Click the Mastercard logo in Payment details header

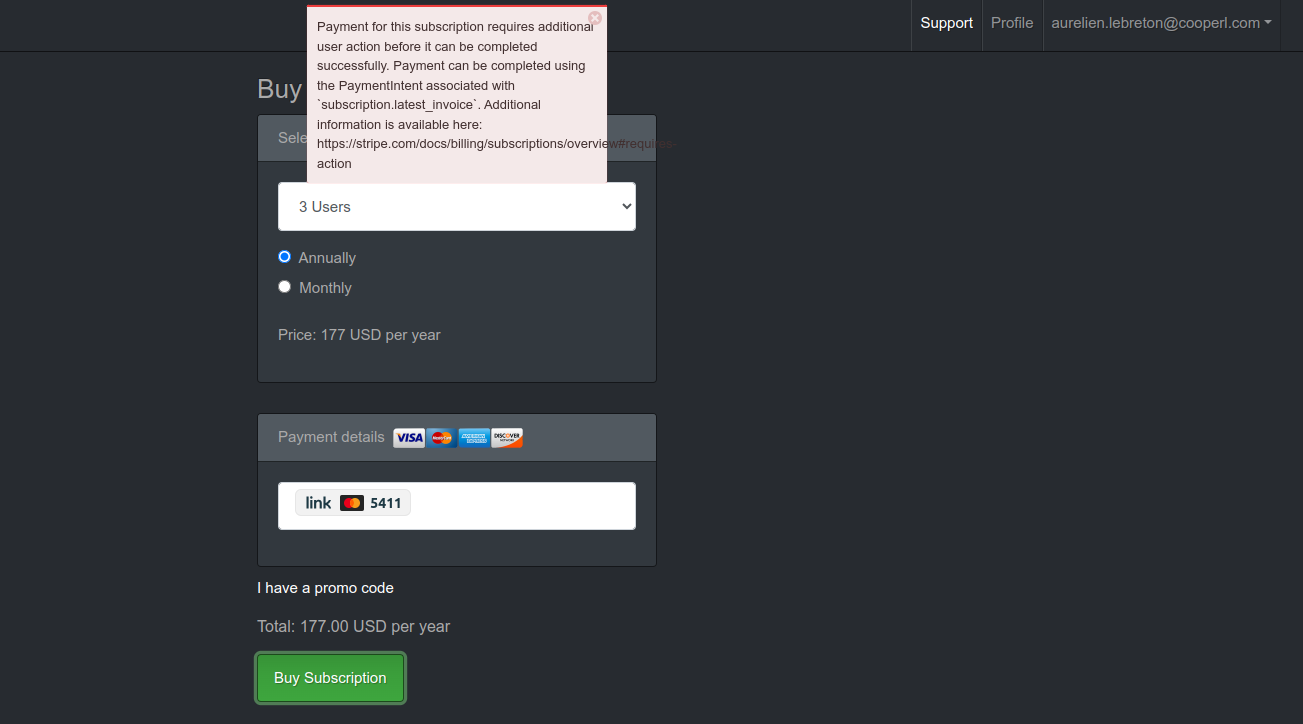(x=441, y=438)
